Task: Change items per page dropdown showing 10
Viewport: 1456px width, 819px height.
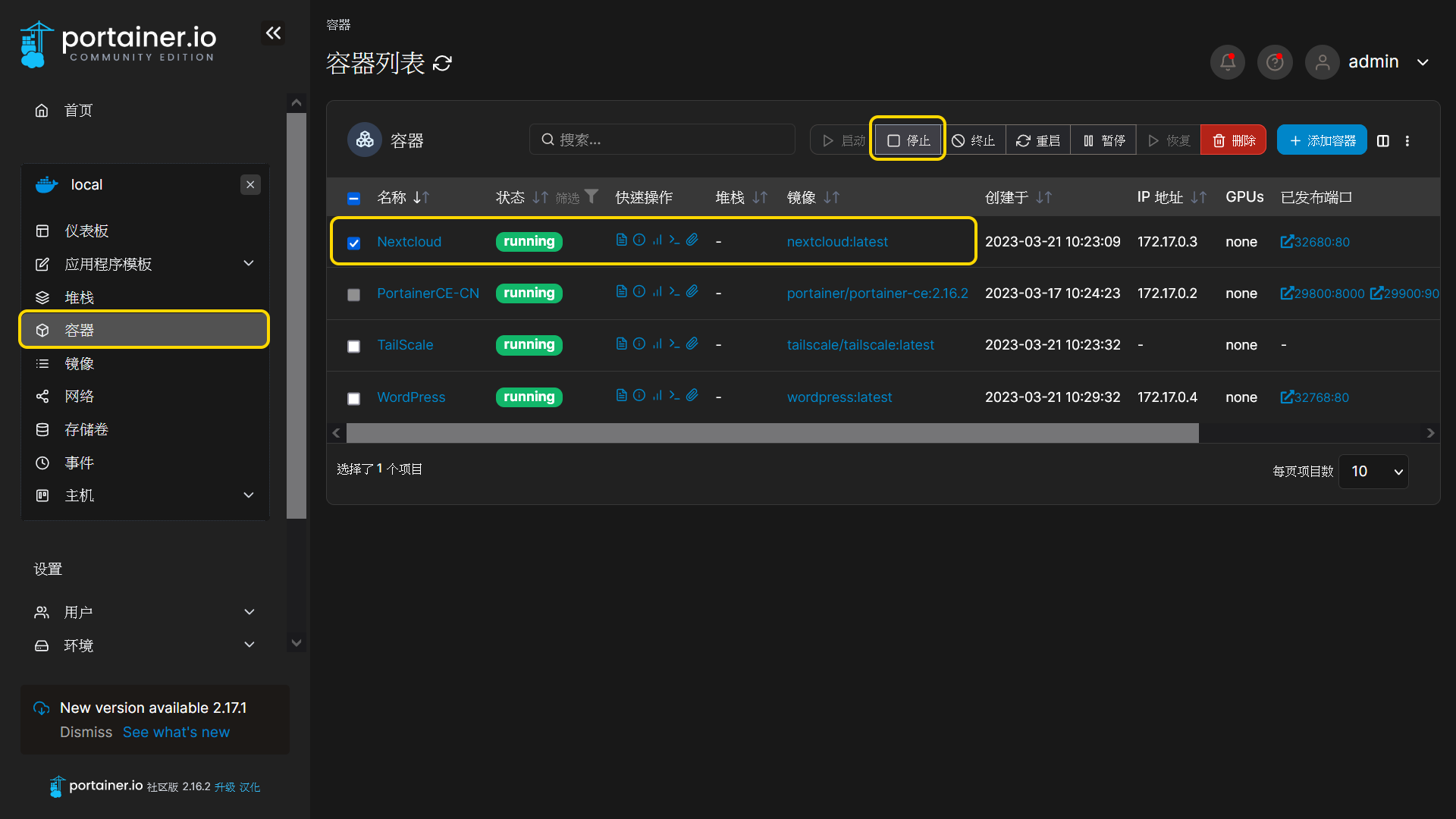Action: pos(1373,472)
